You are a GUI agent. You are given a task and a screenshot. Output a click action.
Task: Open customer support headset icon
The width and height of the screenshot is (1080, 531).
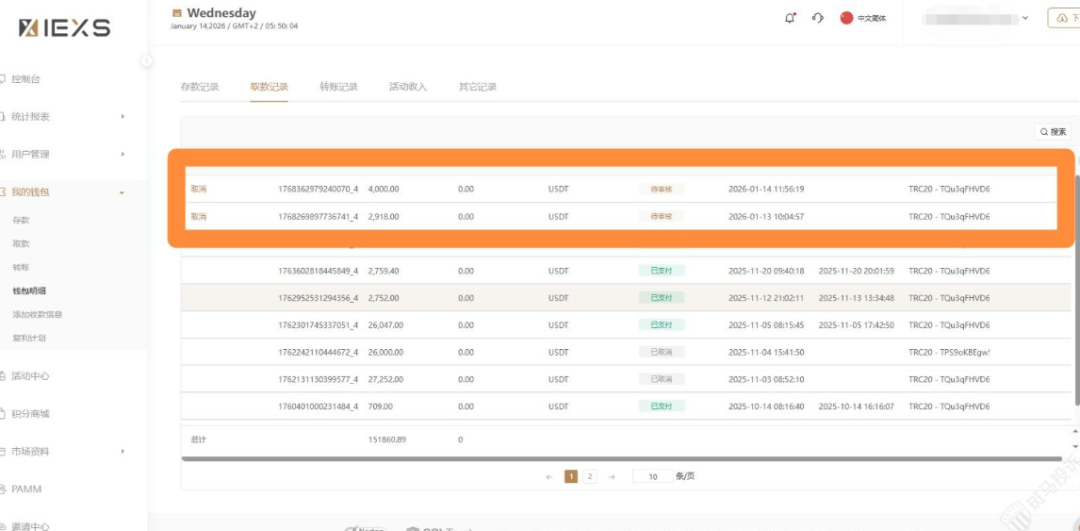tap(818, 18)
